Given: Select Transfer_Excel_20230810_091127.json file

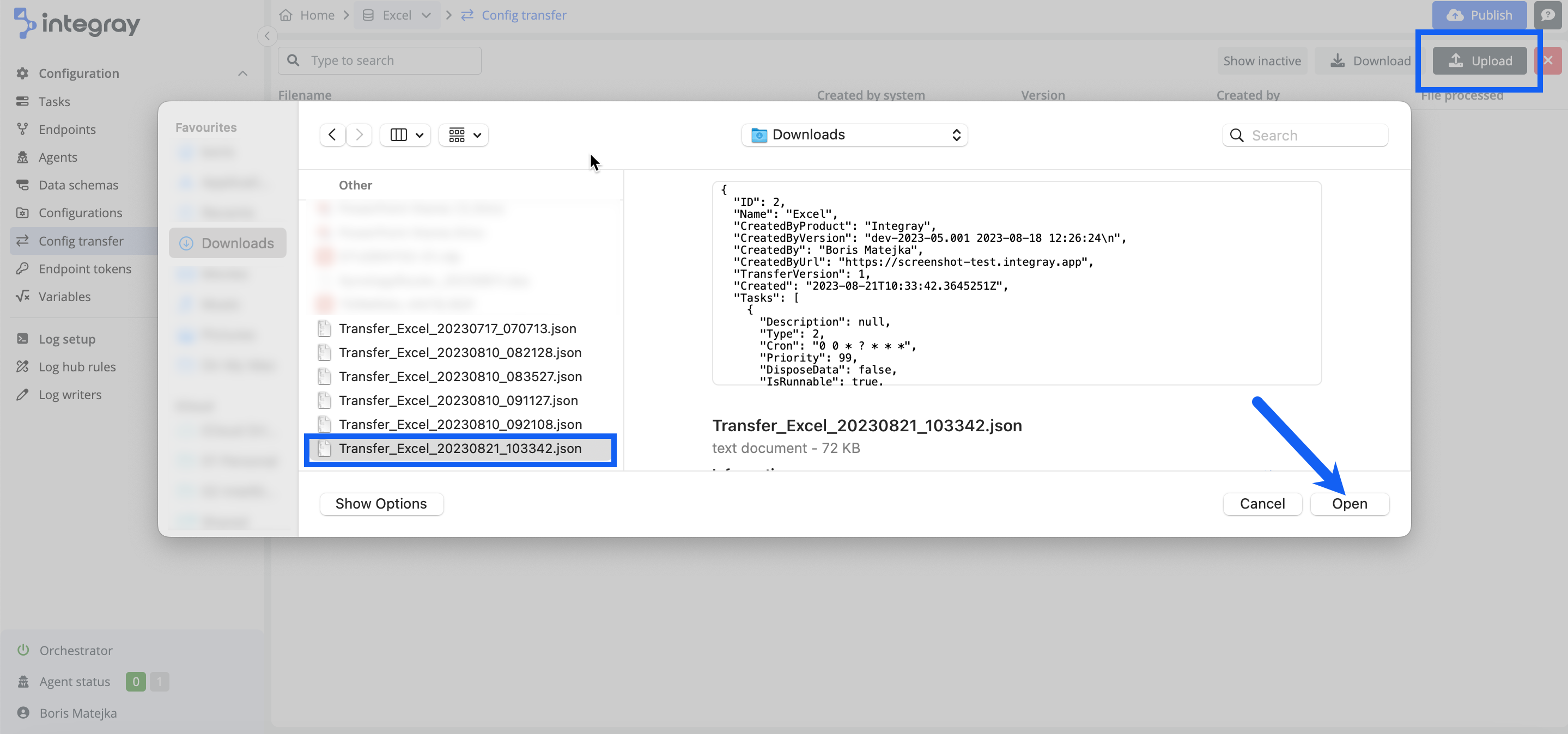Looking at the screenshot, I should coord(458,400).
